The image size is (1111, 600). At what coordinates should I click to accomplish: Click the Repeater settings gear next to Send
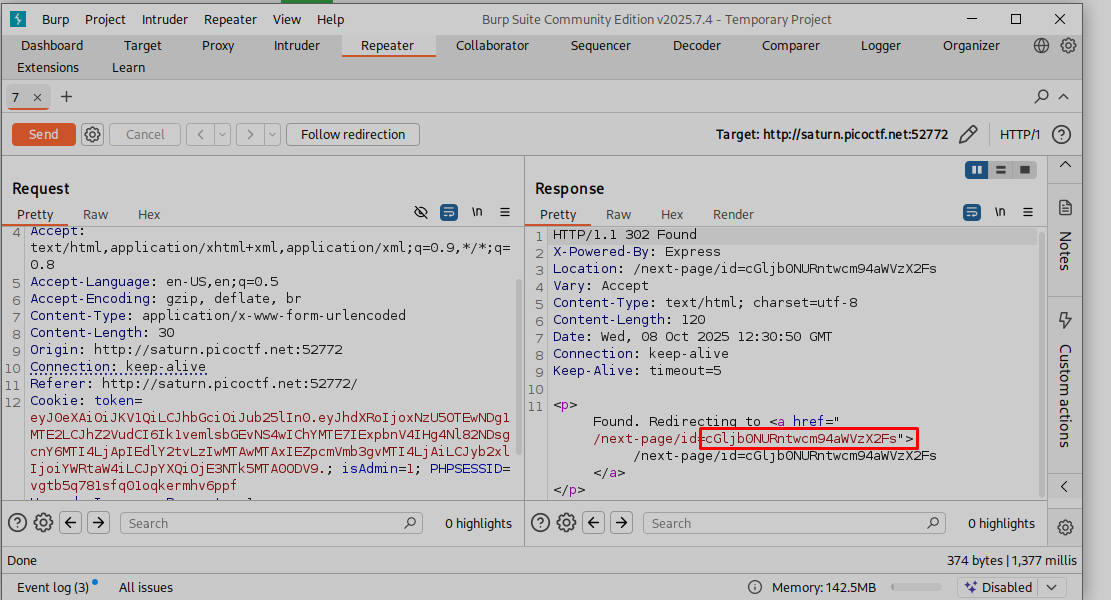click(93, 134)
